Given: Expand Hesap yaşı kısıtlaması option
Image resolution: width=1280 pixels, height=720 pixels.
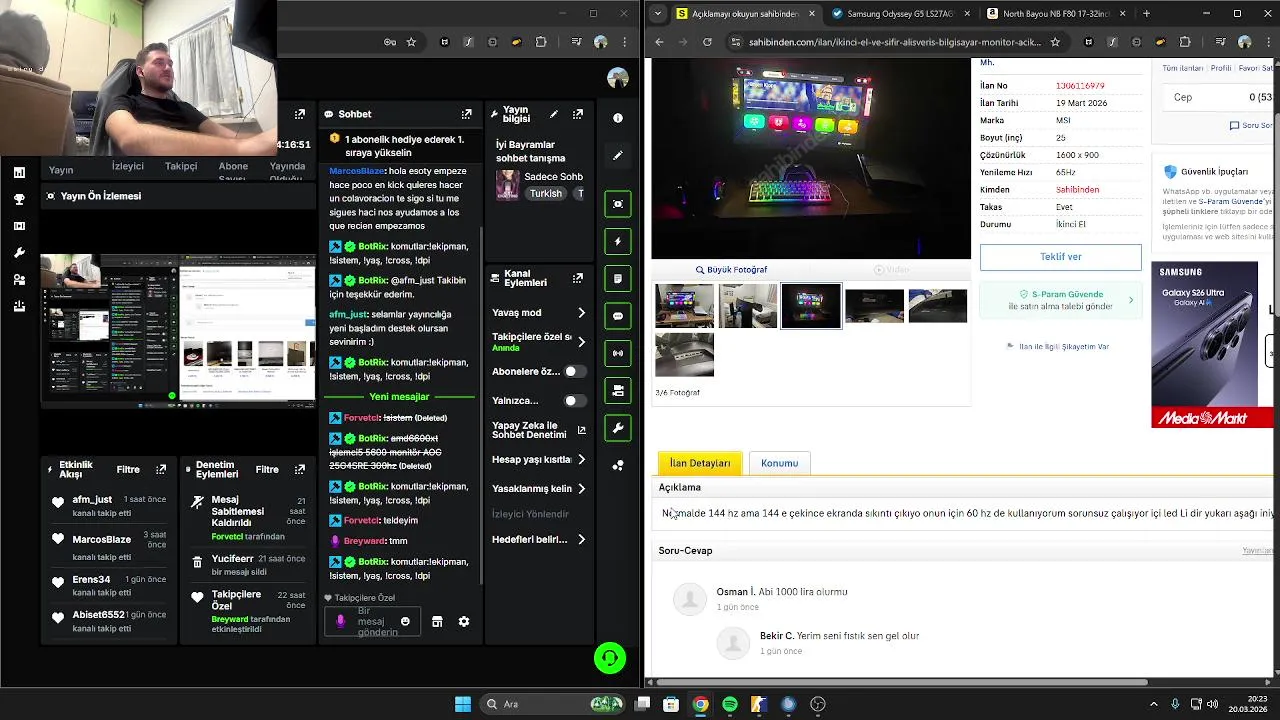Looking at the screenshot, I should (x=581, y=460).
